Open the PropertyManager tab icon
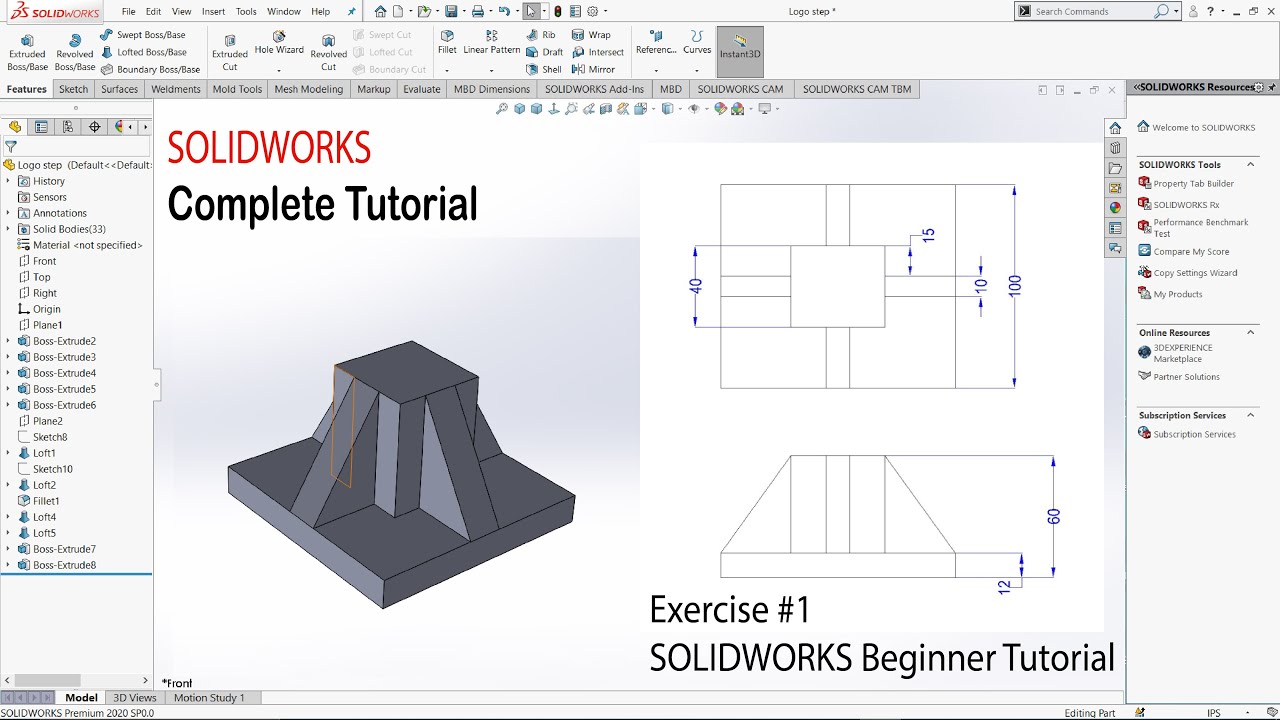Image resolution: width=1280 pixels, height=720 pixels. (x=41, y=127)
